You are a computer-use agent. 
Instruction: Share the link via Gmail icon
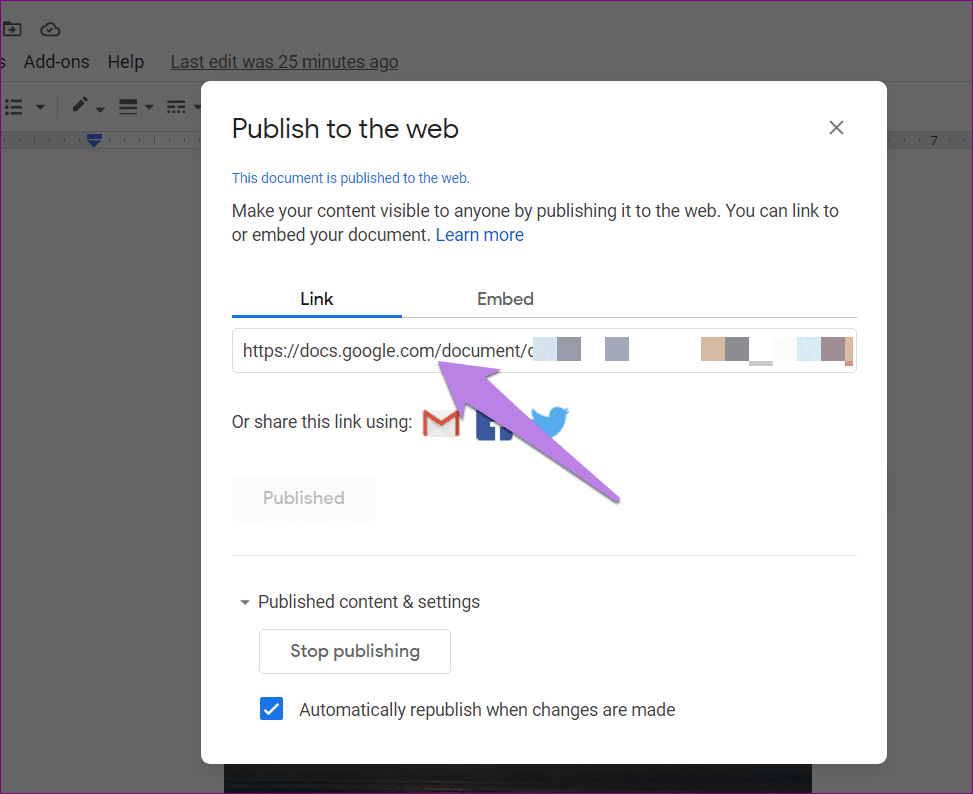pos(441,423)
